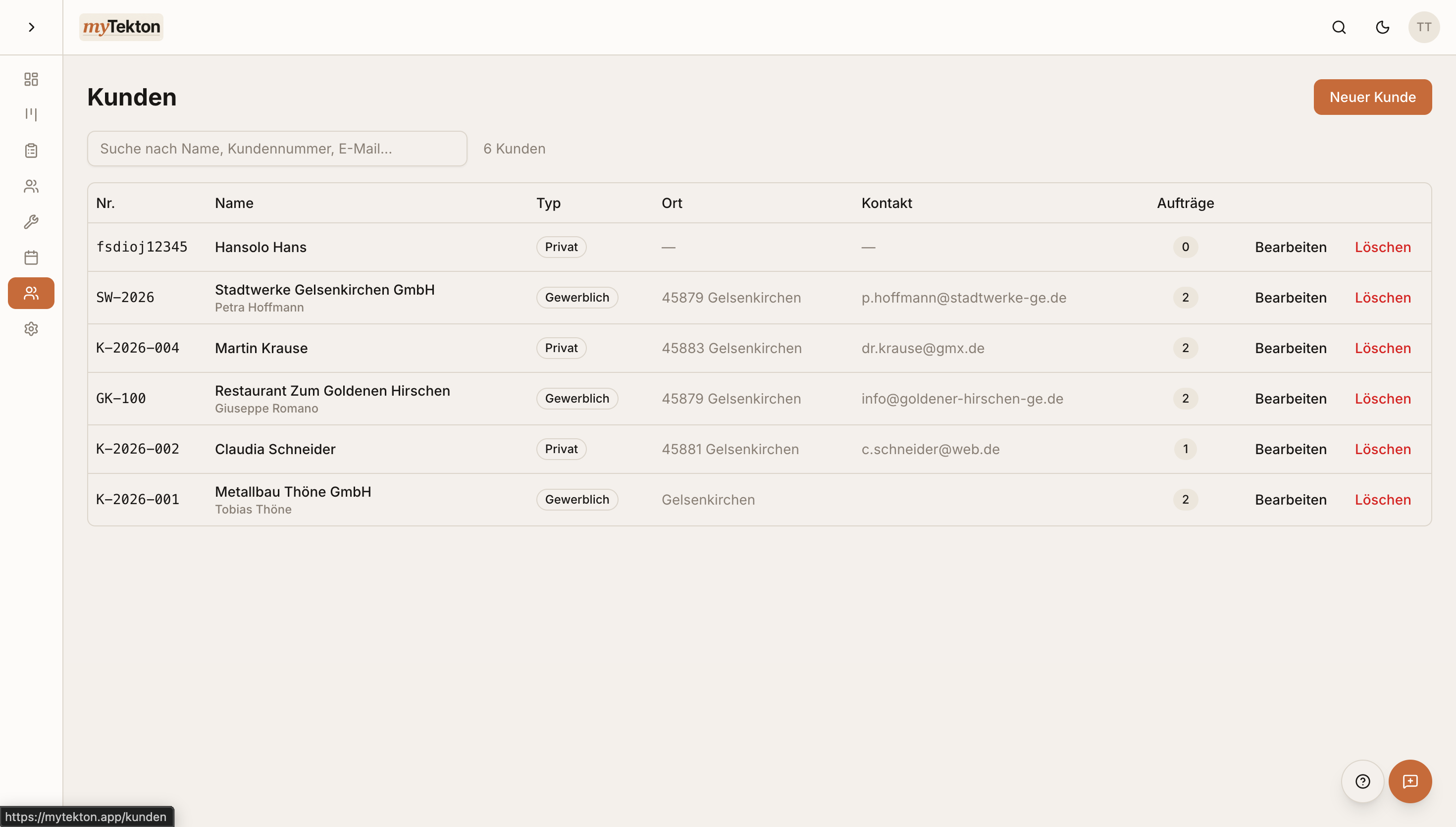Click the Neuer Kunde button

(x=1372, y=97)
